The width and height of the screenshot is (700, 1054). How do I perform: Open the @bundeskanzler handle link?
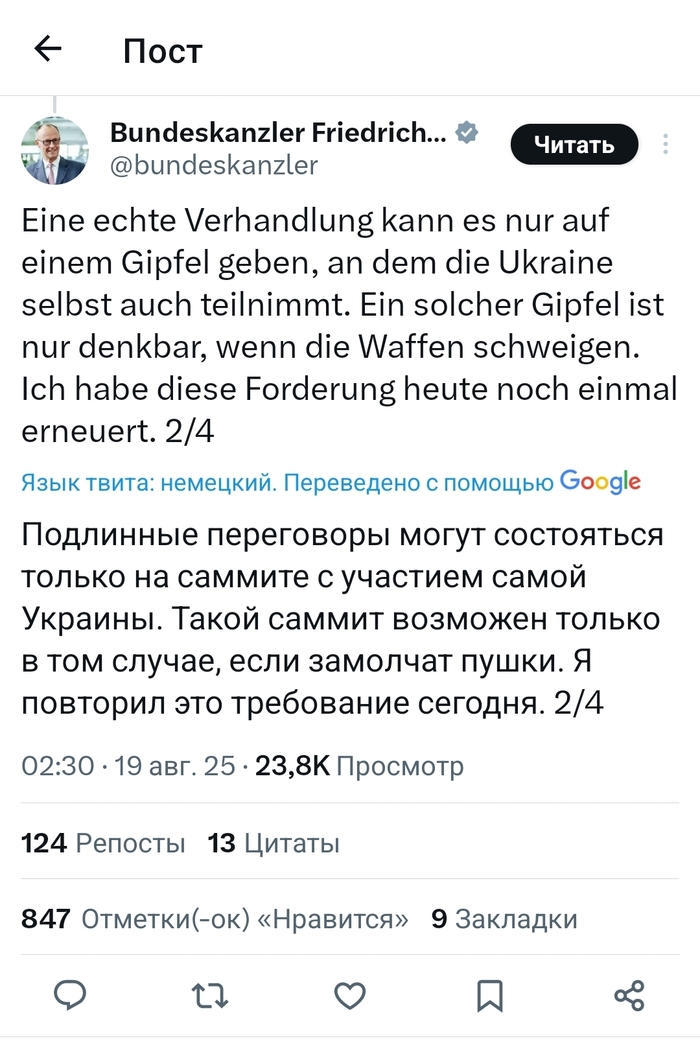pos(213,164)
